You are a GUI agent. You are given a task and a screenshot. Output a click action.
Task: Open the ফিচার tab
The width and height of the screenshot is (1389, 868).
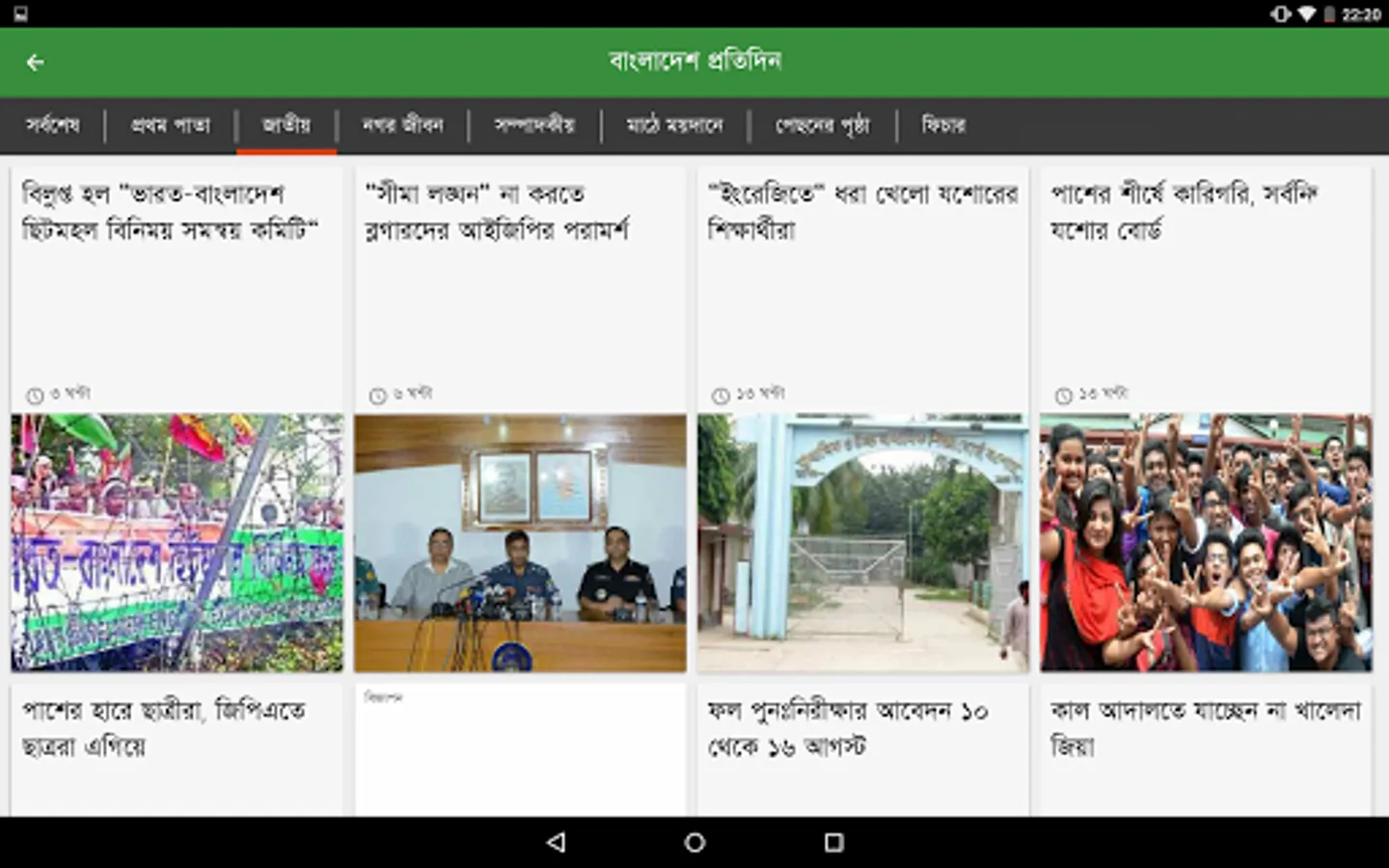[943, 125]
